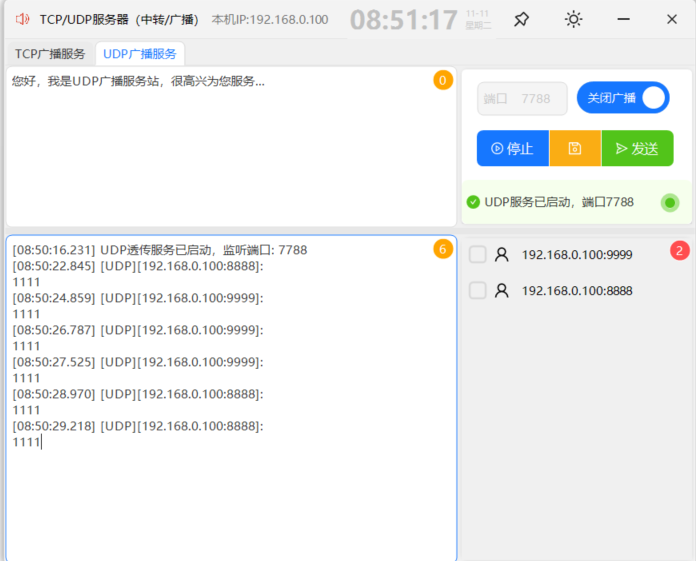Click the green status indicator dot
Viewport: 696px width, 561px height.
(670, 203)
